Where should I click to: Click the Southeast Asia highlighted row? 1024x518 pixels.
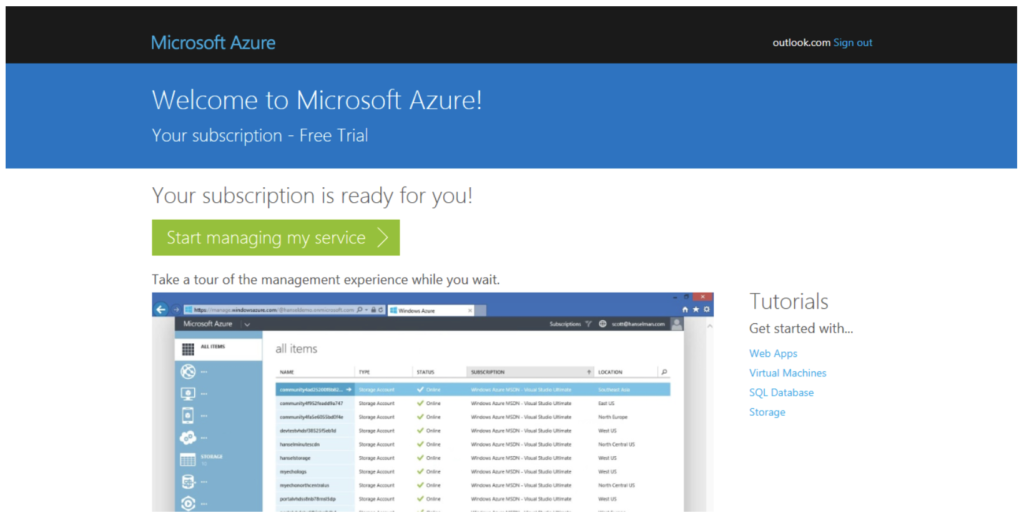473,390
